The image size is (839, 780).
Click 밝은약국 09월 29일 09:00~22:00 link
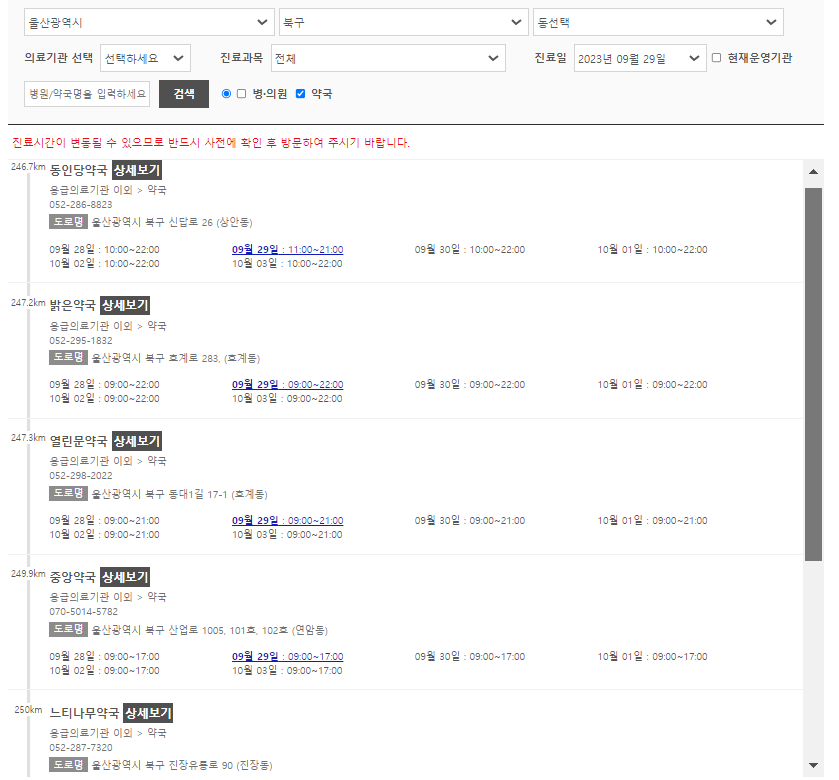287,384
